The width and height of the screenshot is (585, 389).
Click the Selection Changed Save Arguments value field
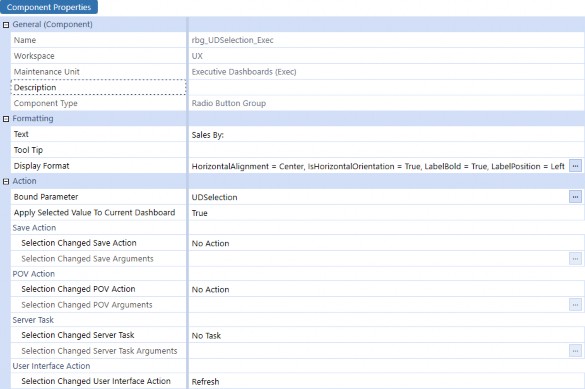379,258
